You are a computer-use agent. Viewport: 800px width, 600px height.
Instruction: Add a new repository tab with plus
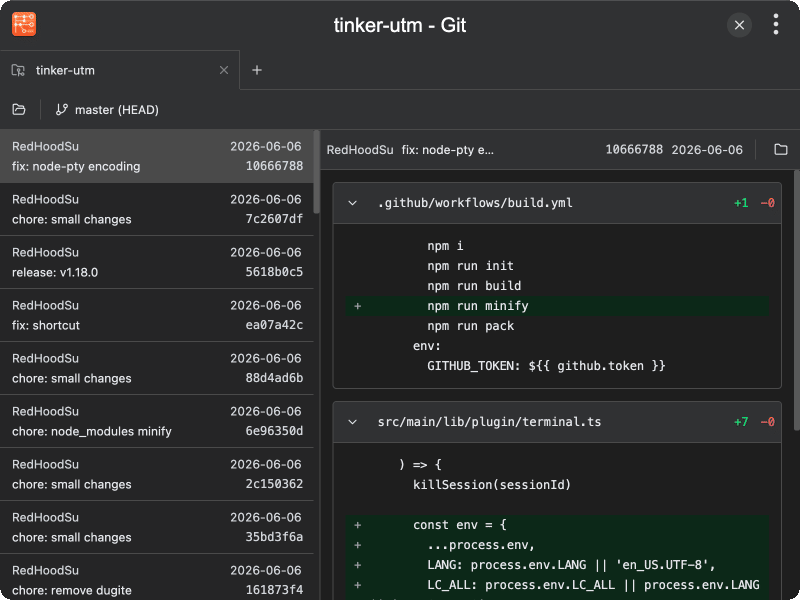click(x=257, y=70)
